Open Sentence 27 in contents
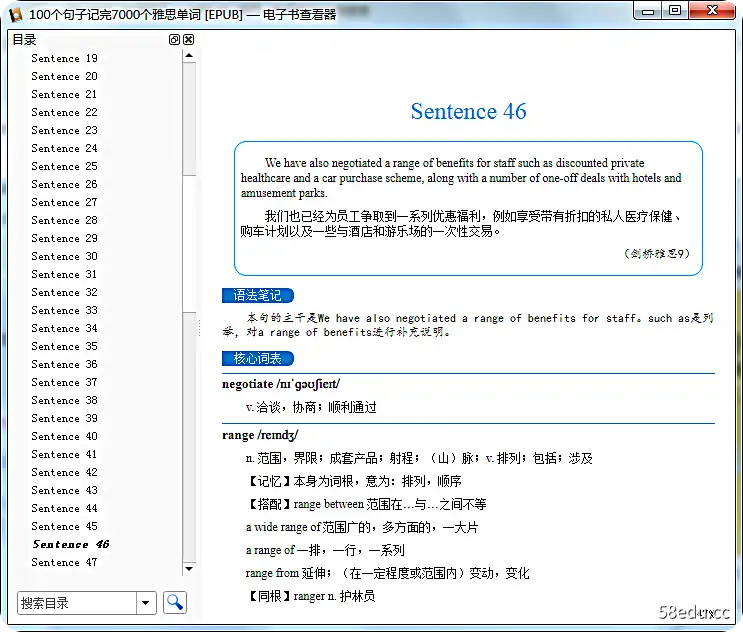The image size is (743, 632). tap(64, 202)
